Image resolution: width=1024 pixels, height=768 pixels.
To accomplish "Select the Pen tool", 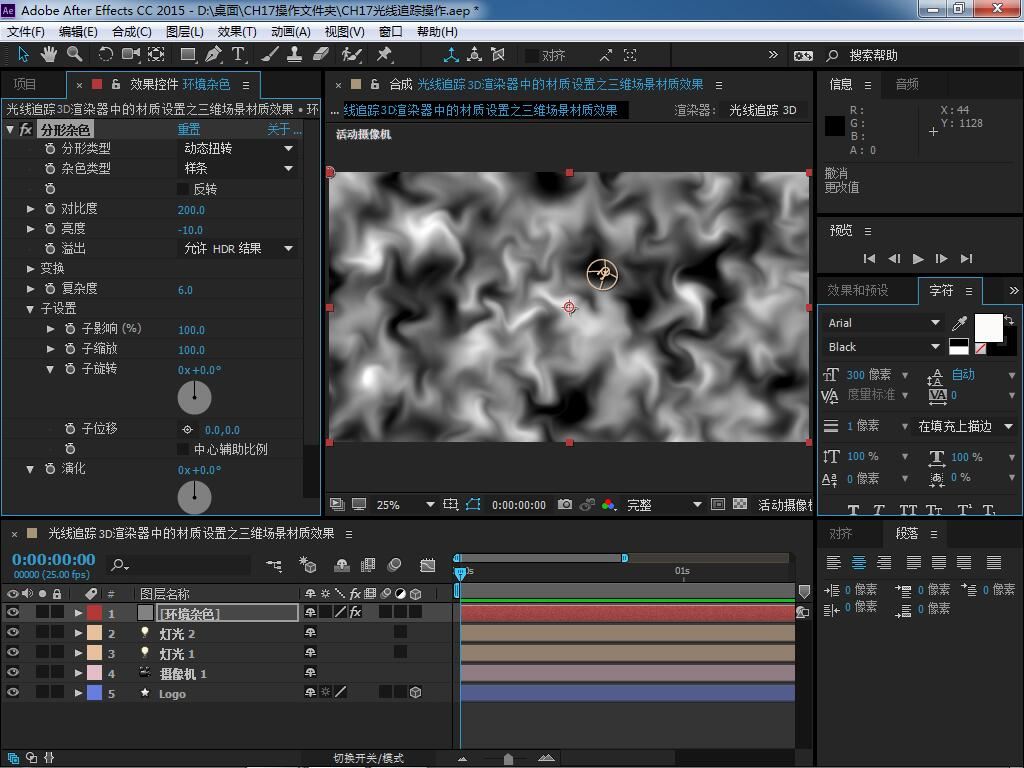I will (213, 54).
